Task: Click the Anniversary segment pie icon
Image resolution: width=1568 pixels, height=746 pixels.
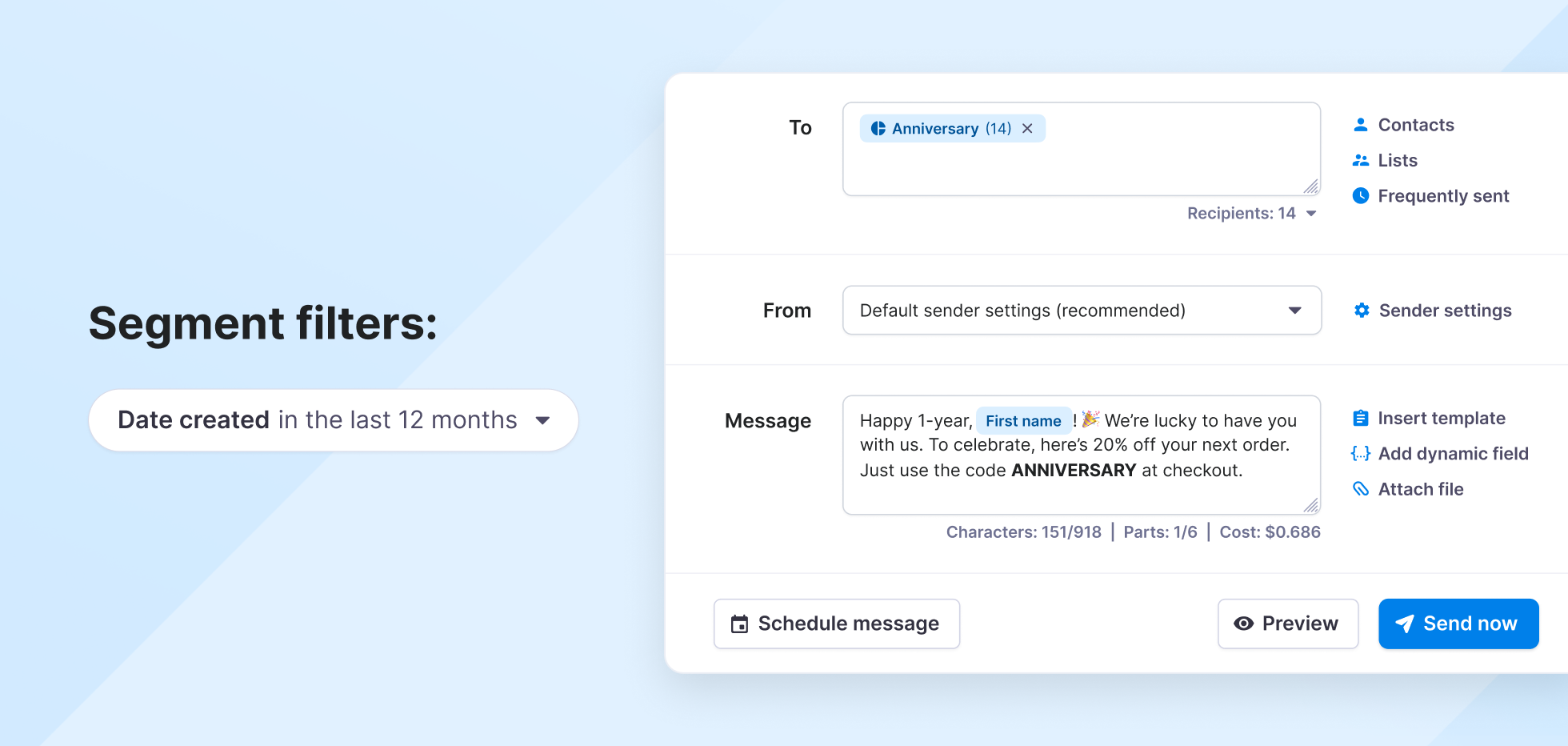Action: [878, 129]
